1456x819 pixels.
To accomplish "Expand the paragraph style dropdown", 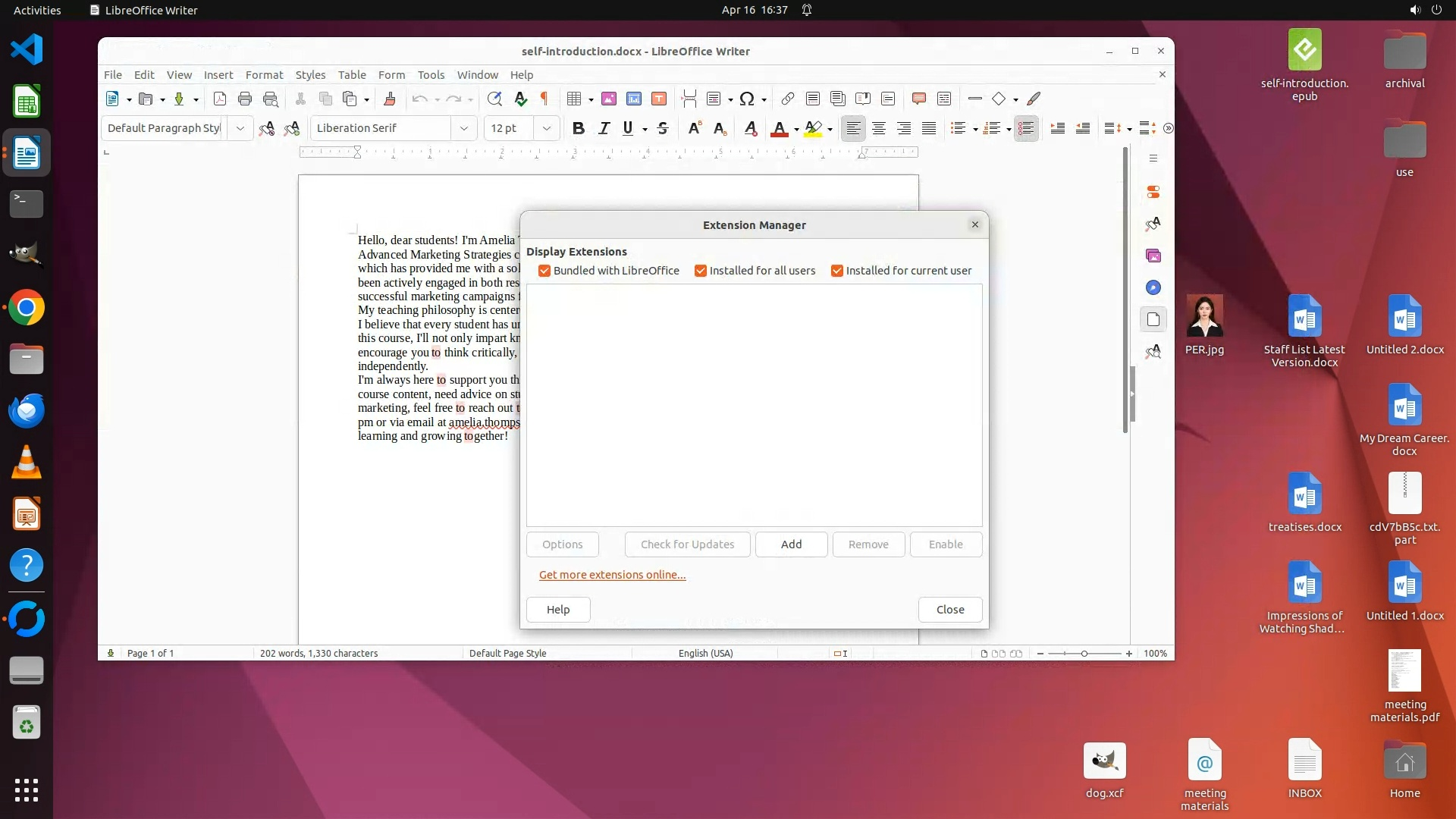I will (240, 128).
